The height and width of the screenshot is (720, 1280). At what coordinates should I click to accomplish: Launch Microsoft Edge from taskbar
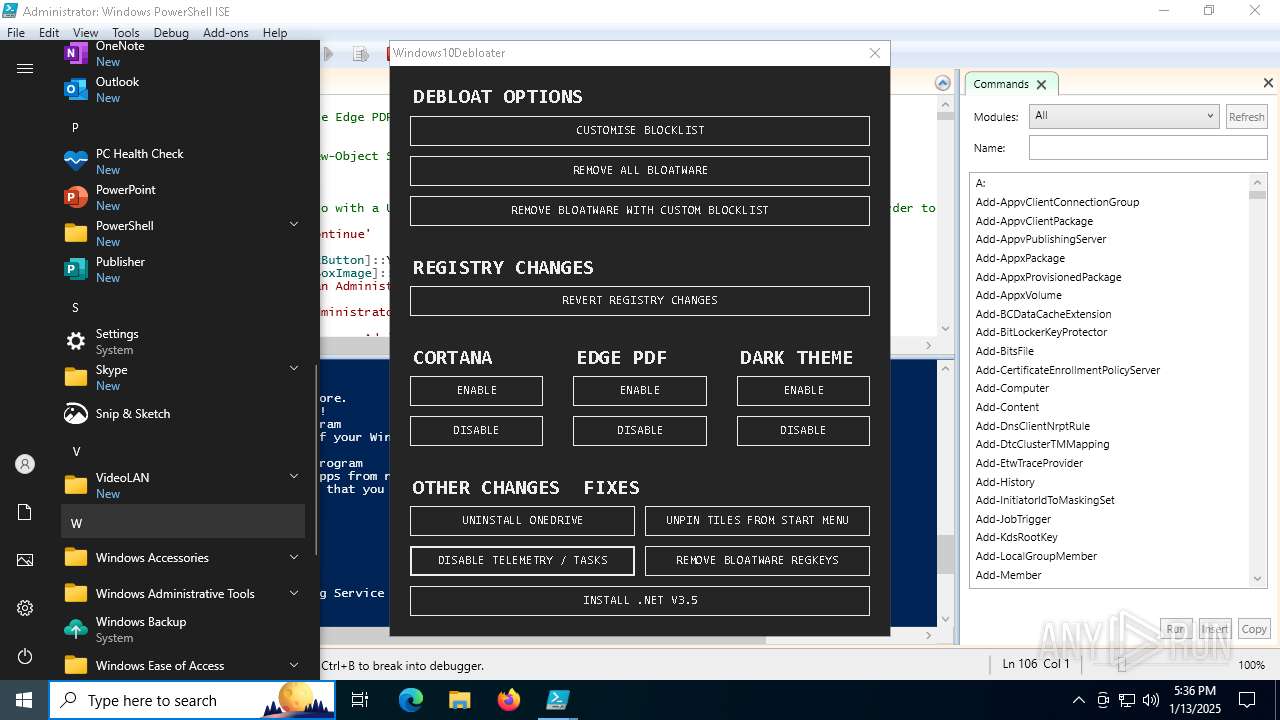tap(411, 700)
